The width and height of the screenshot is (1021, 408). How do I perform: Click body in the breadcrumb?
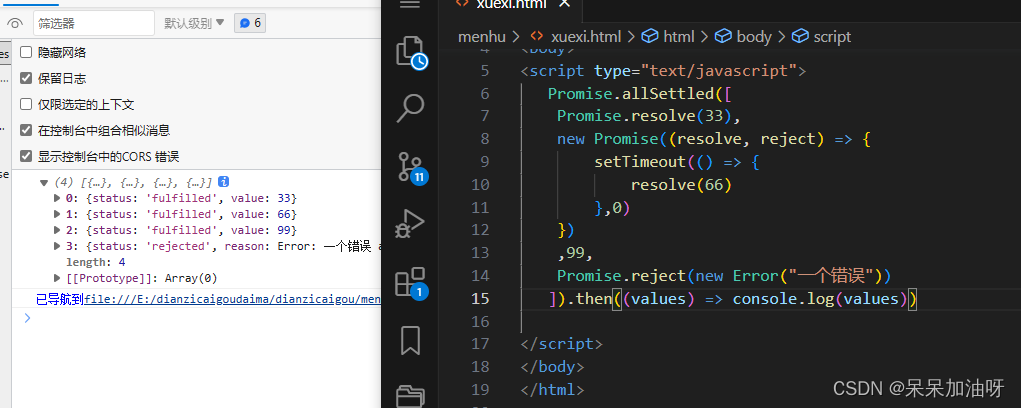click(754, 36)
